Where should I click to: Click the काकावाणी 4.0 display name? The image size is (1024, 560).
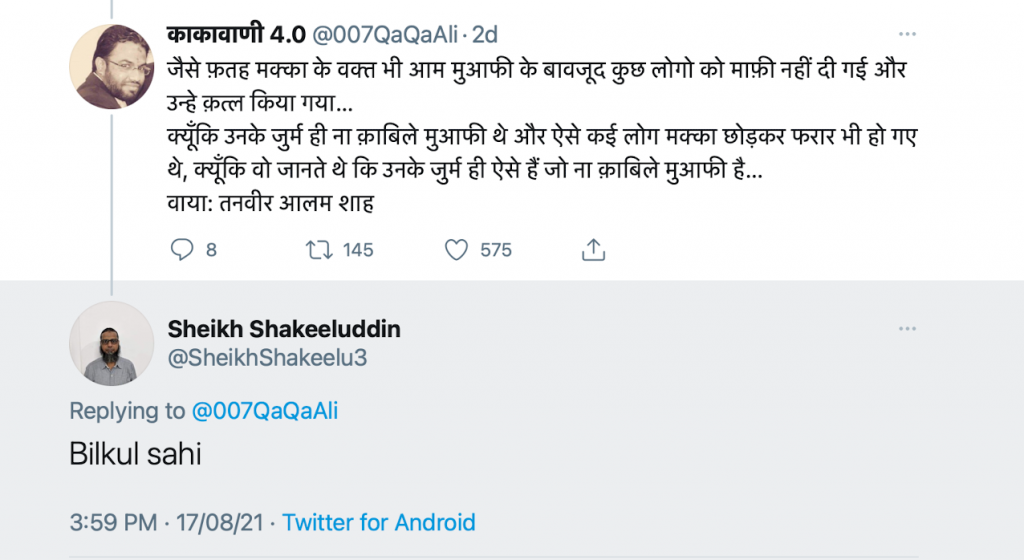[x=236, y=35]
